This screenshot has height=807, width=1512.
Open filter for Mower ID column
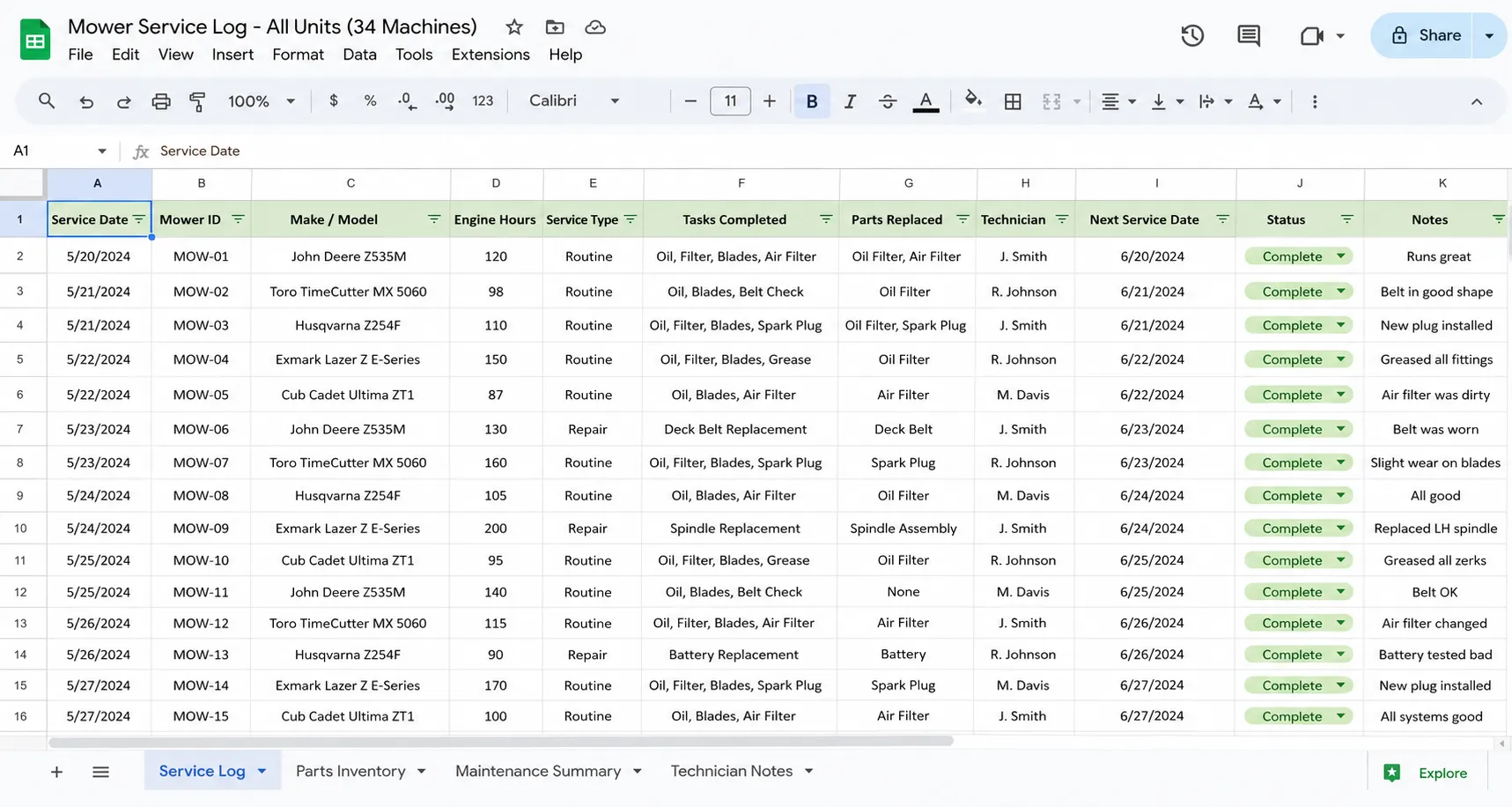coord(238,219)
